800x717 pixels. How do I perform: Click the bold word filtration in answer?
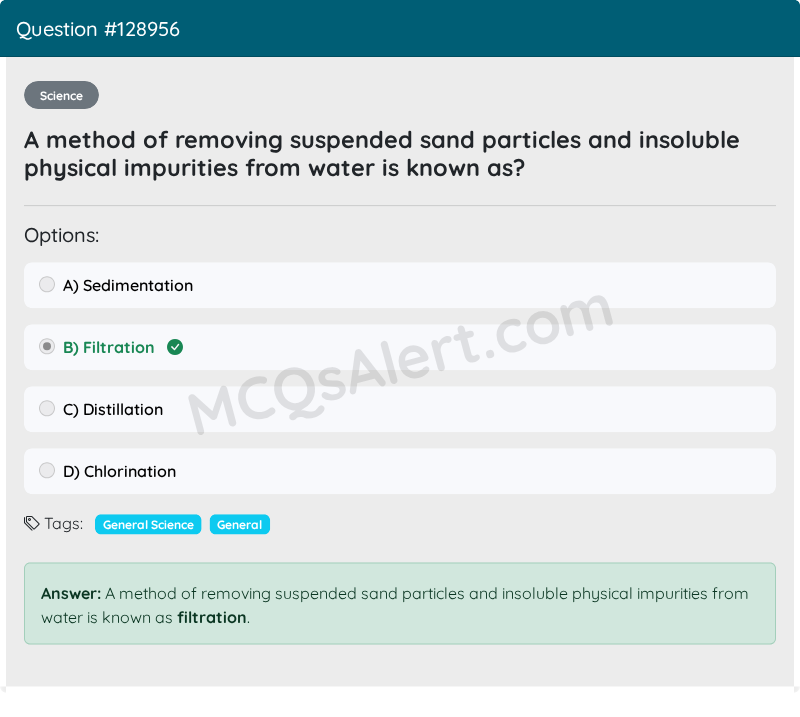coord(212,618)
